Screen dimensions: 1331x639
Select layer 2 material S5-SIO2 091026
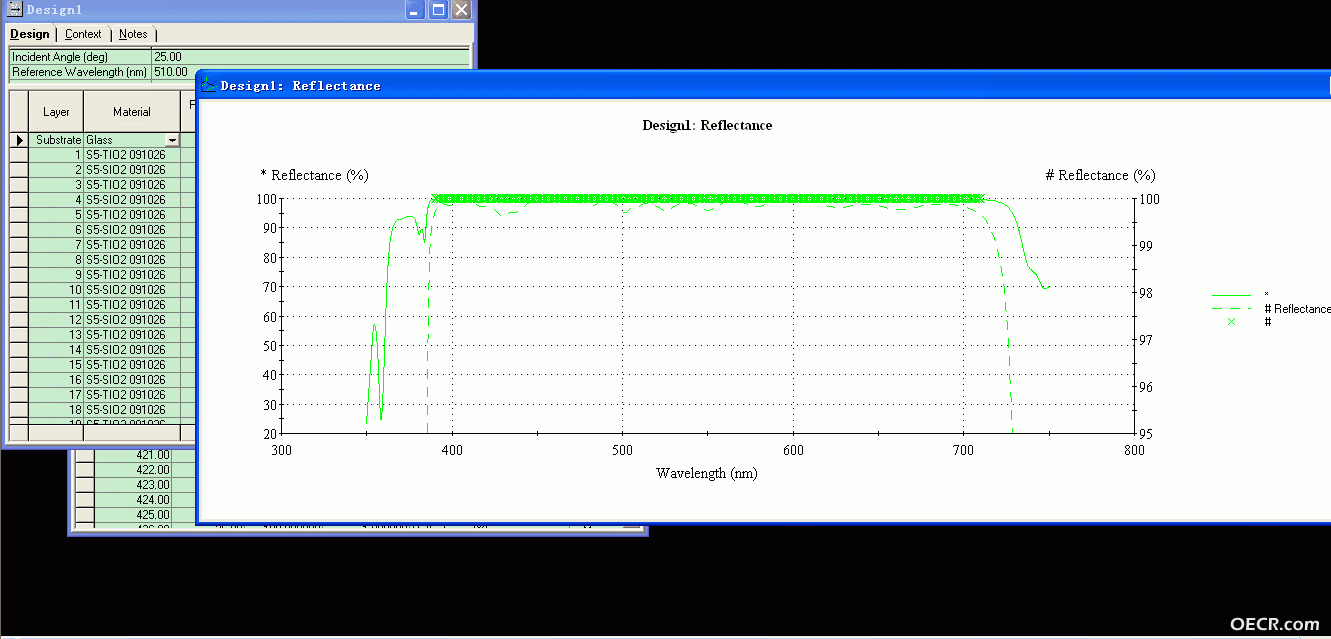pos(132,170)
